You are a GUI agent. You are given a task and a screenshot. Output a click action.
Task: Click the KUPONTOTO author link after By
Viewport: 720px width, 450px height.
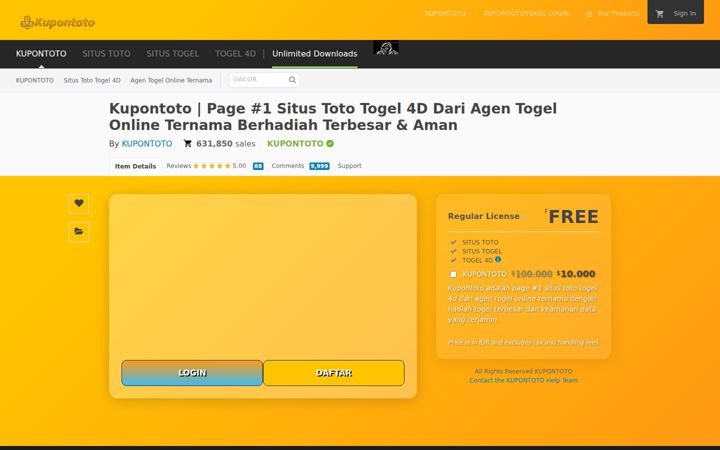coord(147,144)
